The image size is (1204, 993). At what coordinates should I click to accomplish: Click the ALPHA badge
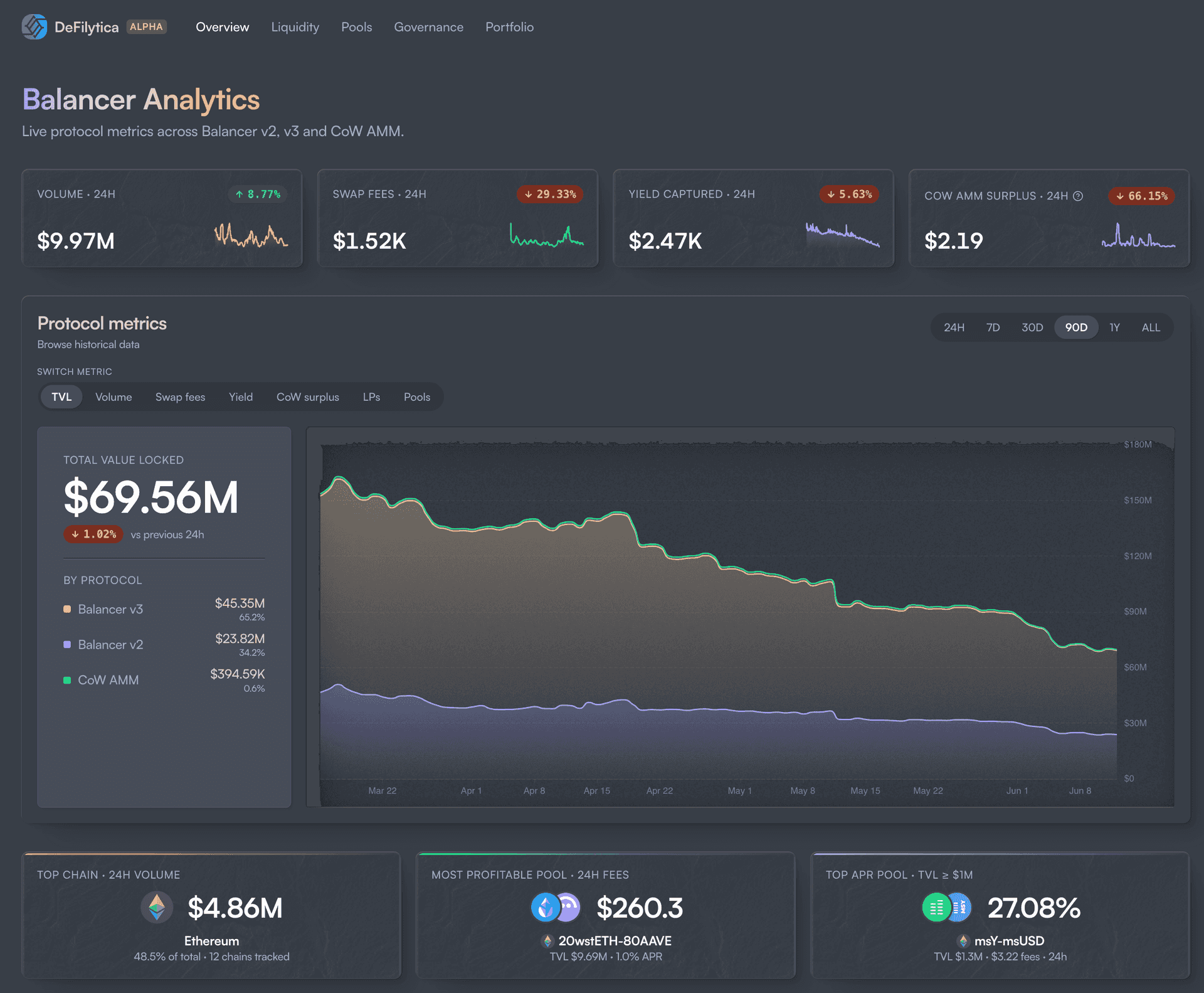point(147,27)
